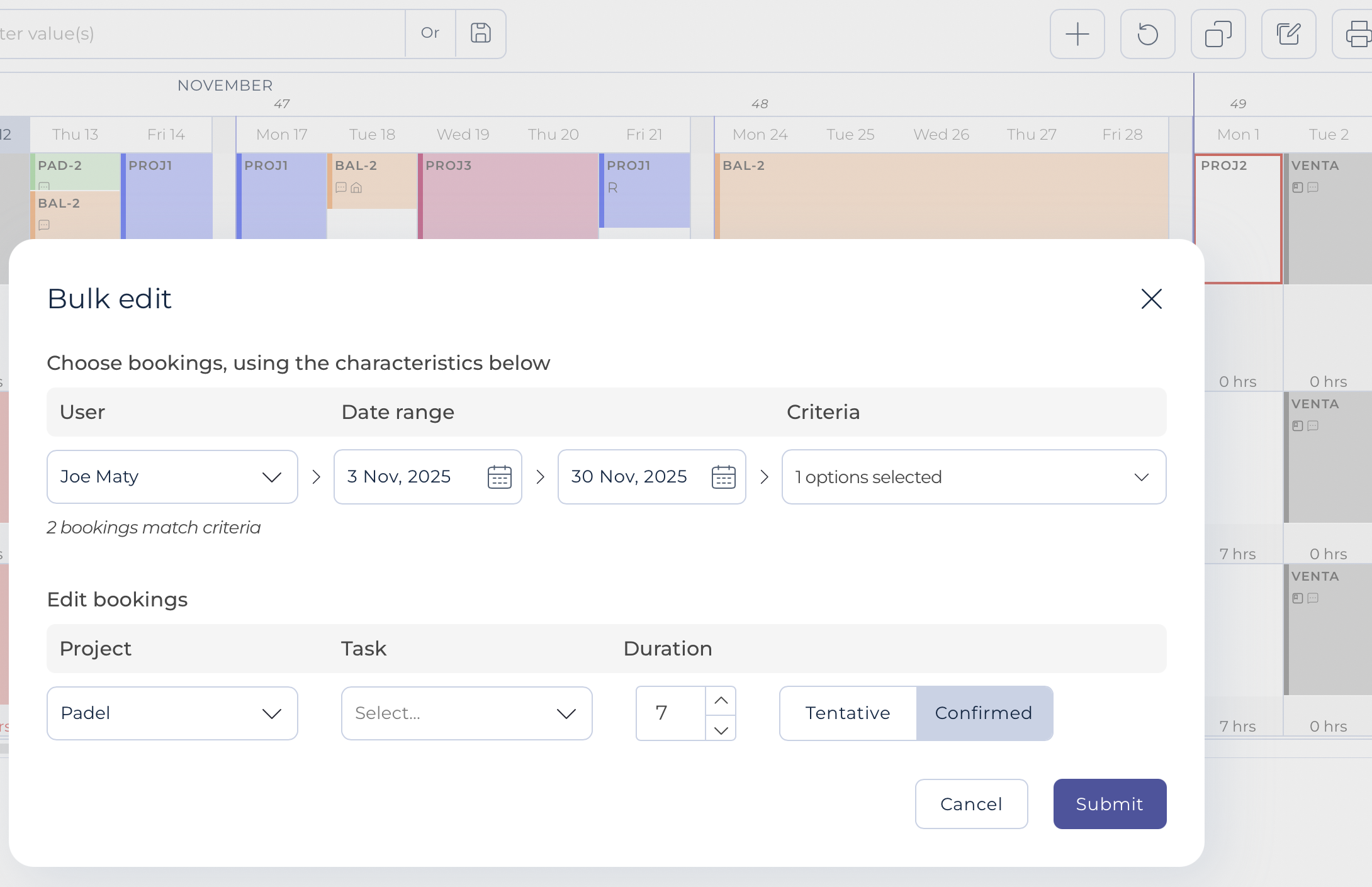Open calendar picker for start date
This screenshot has height=887, width=1372.
[x=499, y=477]
